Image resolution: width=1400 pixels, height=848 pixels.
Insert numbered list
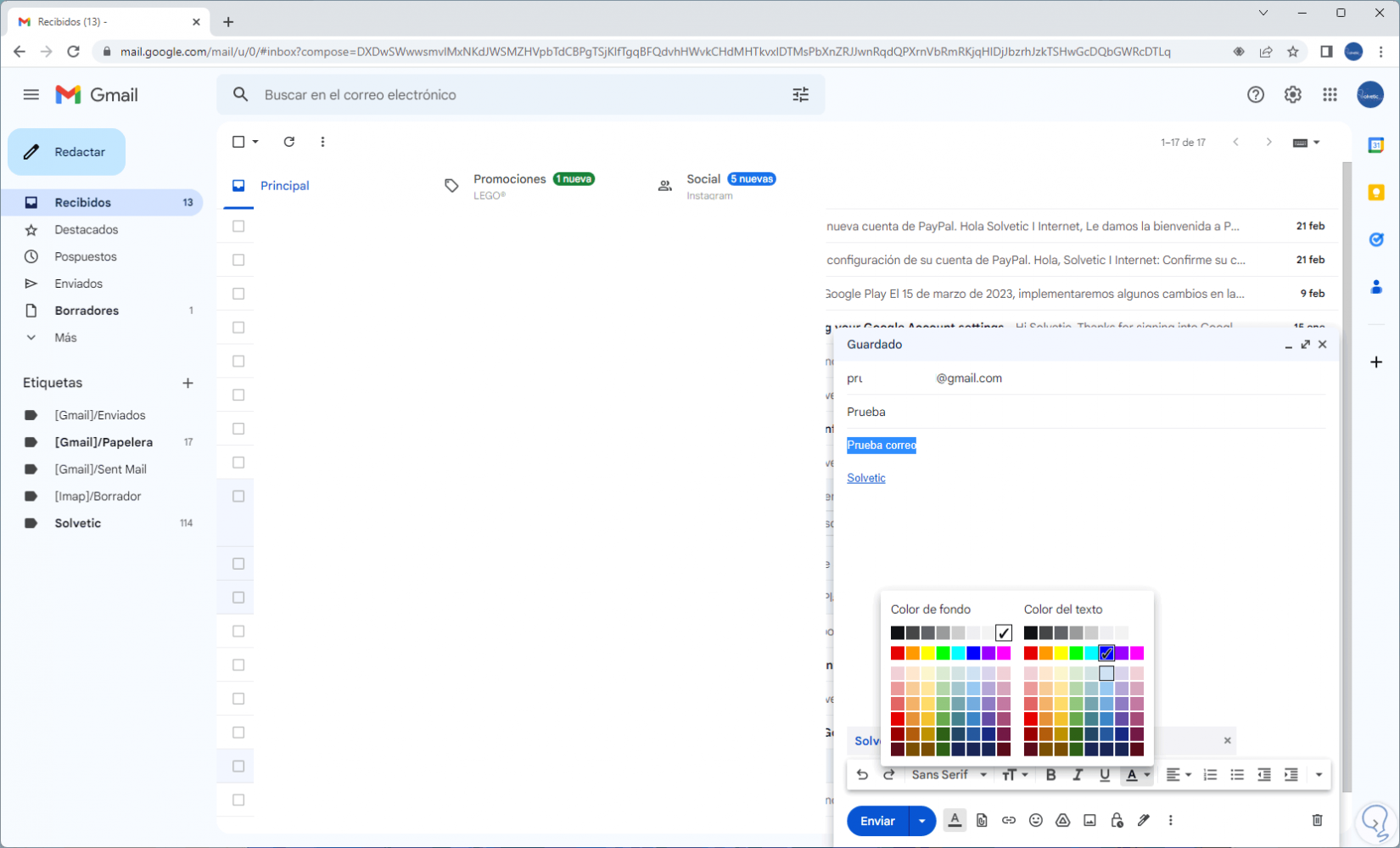(1210, 774)
